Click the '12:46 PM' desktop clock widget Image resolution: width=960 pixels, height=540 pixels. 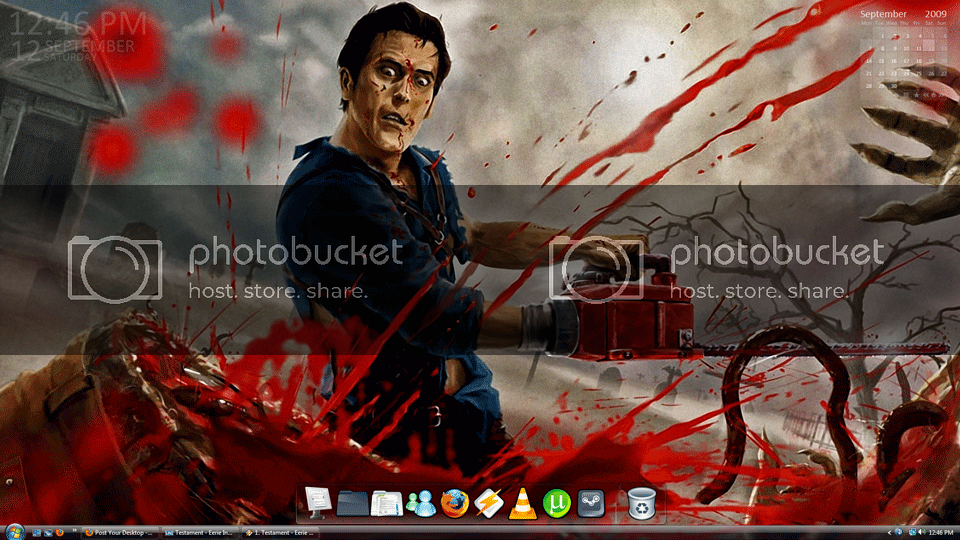(x=78, y=24)
